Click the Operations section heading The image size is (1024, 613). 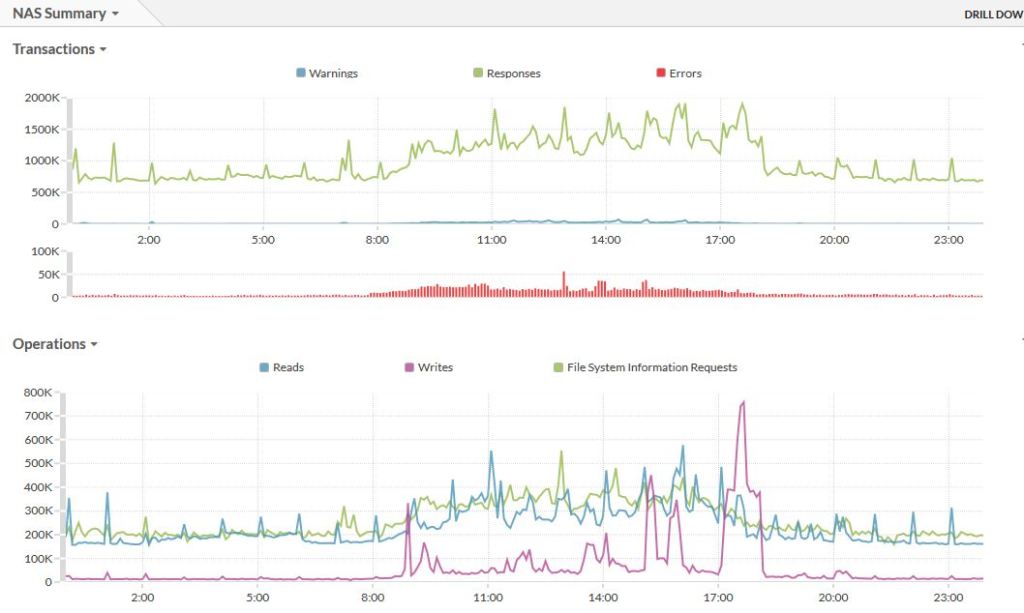coord(47,344)
